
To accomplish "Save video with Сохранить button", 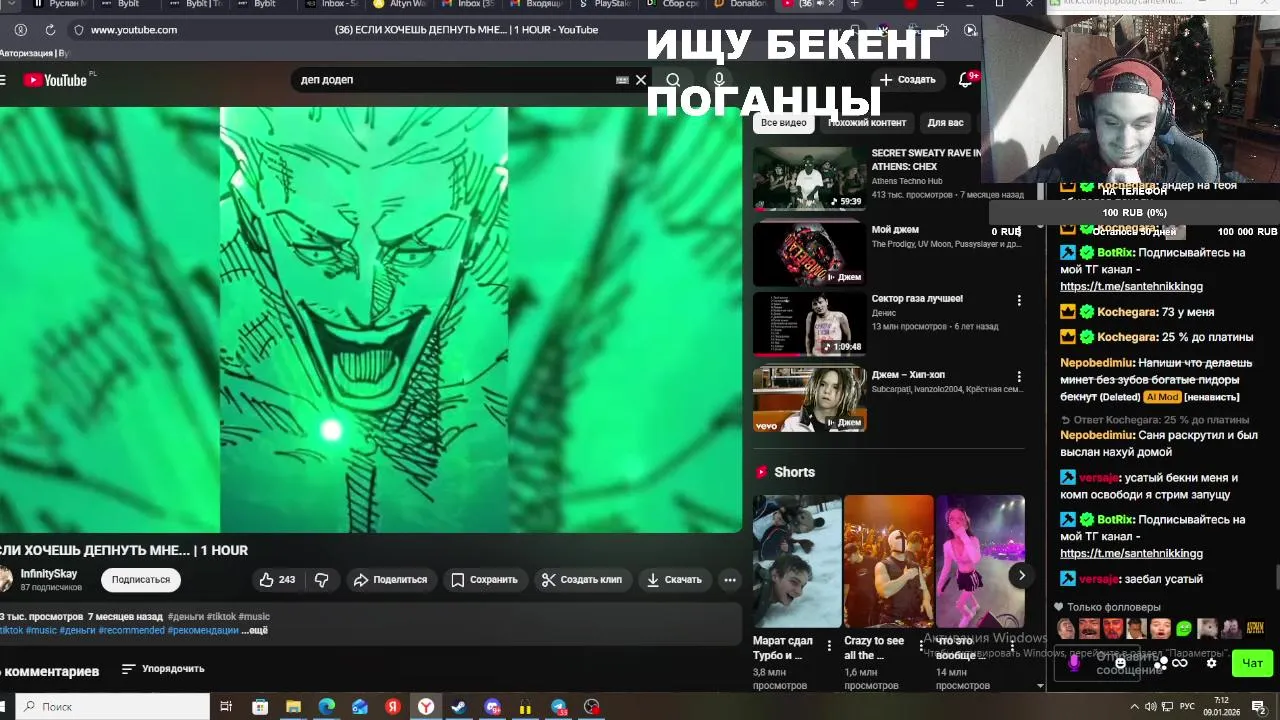I will pyautogui.click(x=484, y=580).
